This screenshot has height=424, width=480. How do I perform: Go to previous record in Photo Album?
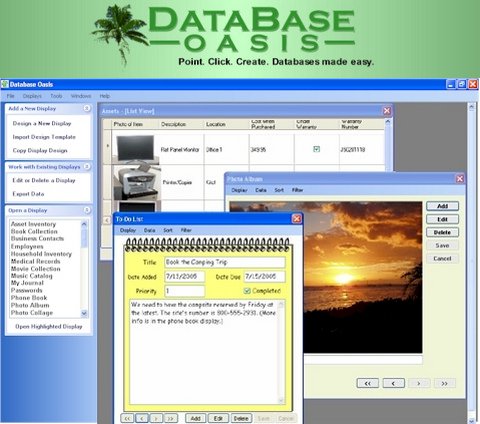394,383
